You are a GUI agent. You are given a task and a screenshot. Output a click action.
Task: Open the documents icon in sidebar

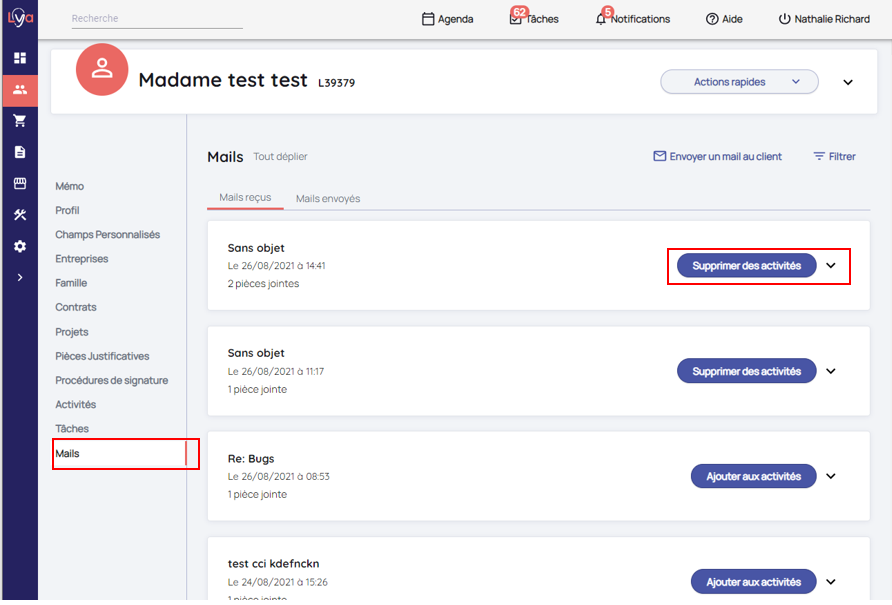point(19,152)
